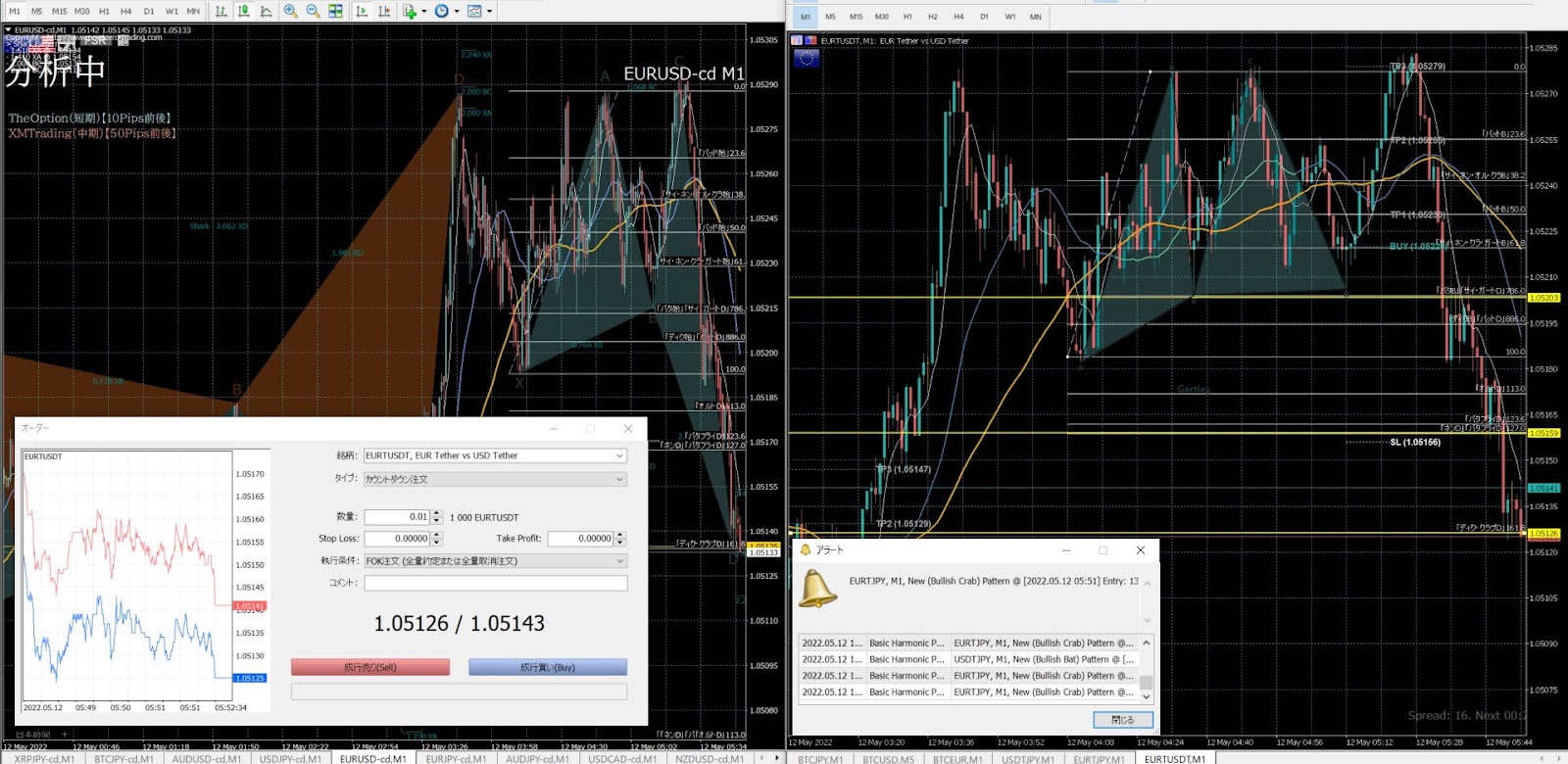The height and width of the screenshot is (764, 1568).
Task: Switch to the USDJPY-cd,M1 chart tab
Action: [290, 758]
